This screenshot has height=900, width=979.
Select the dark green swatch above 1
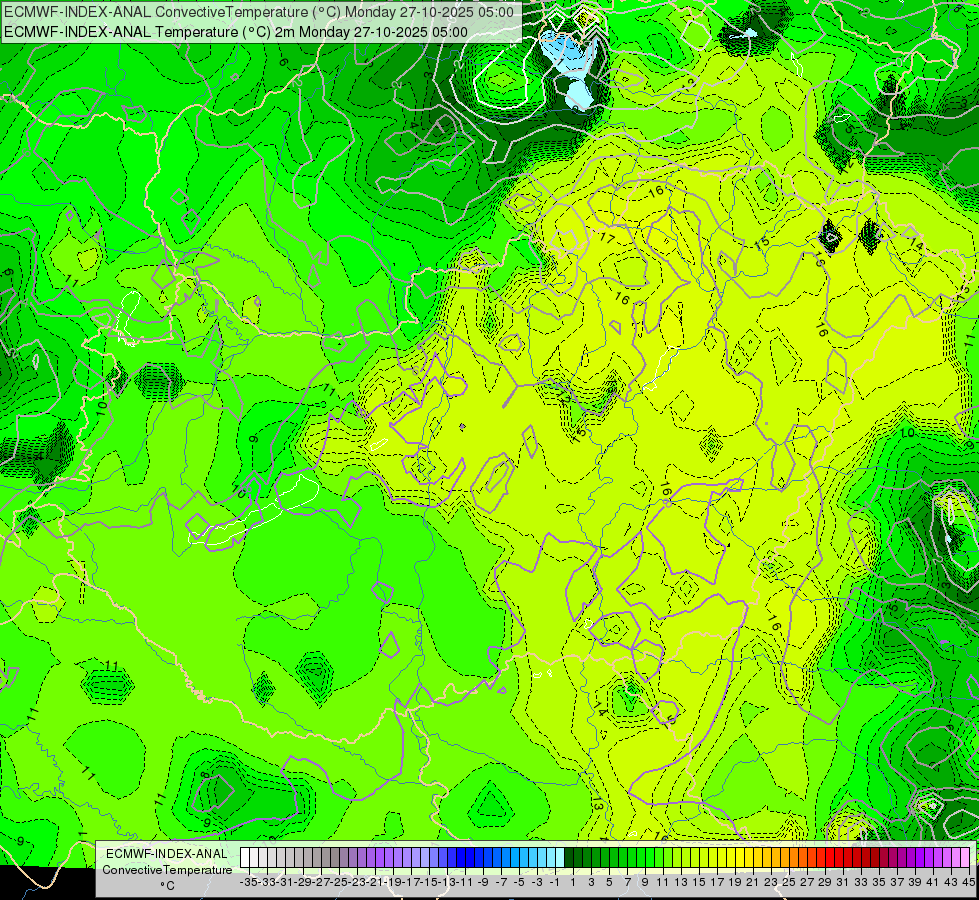coord(569,857)
